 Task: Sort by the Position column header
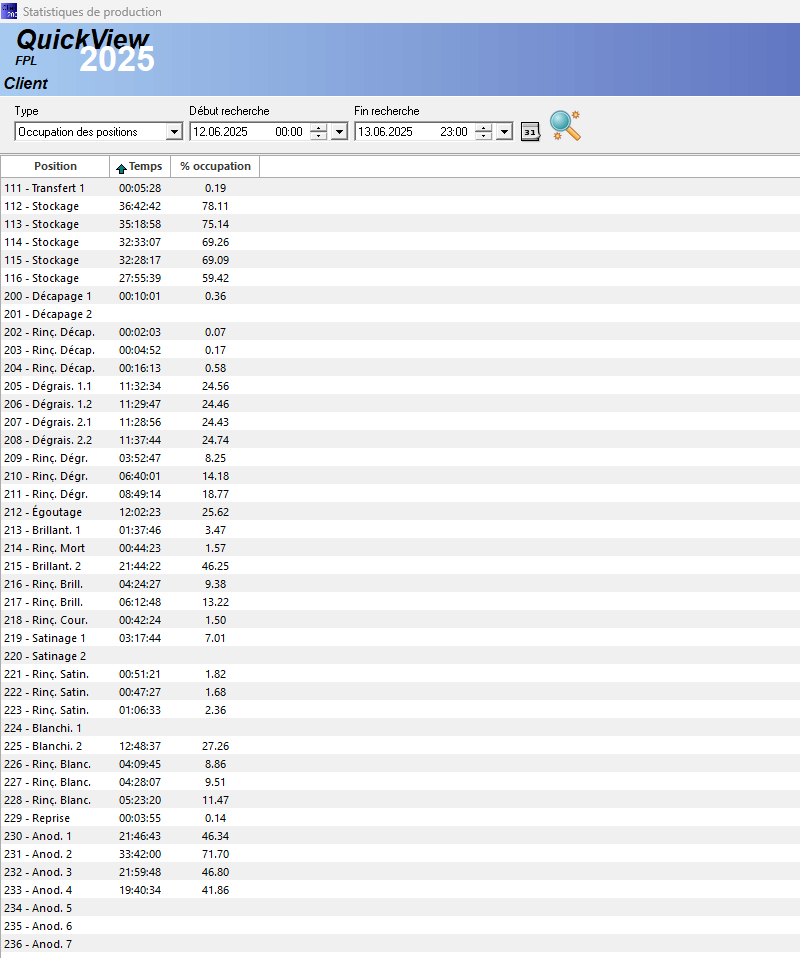point(55,166)
